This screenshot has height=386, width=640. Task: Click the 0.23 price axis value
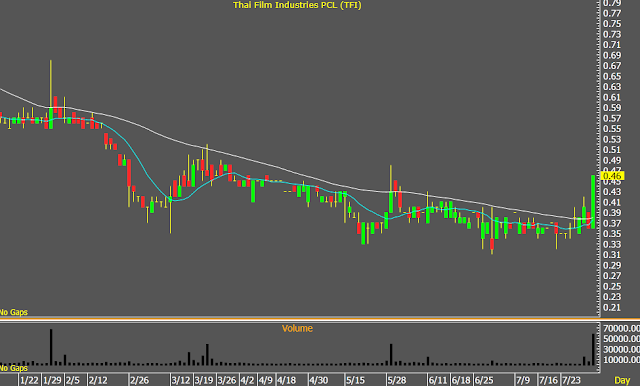[x=612, y=297]
